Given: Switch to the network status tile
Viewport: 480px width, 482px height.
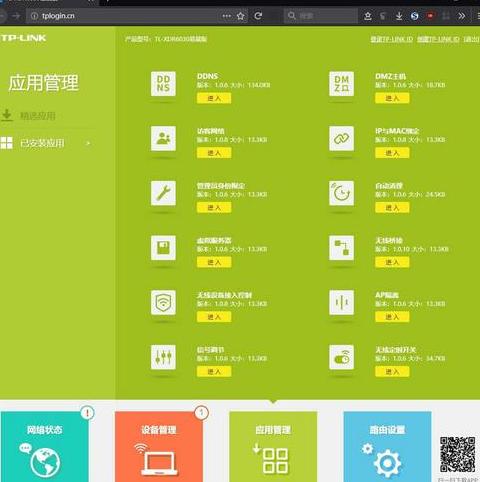Looking at the screenshot, I should coord(45,447).
